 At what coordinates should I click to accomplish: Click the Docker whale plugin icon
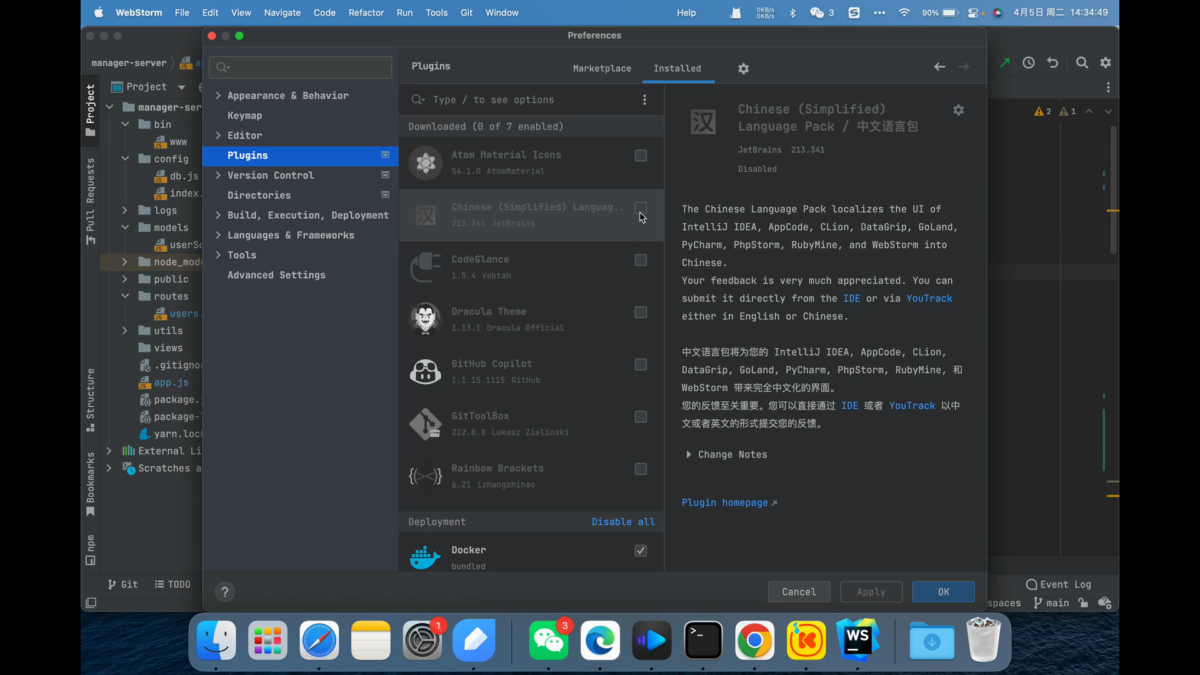click(425, 558)
